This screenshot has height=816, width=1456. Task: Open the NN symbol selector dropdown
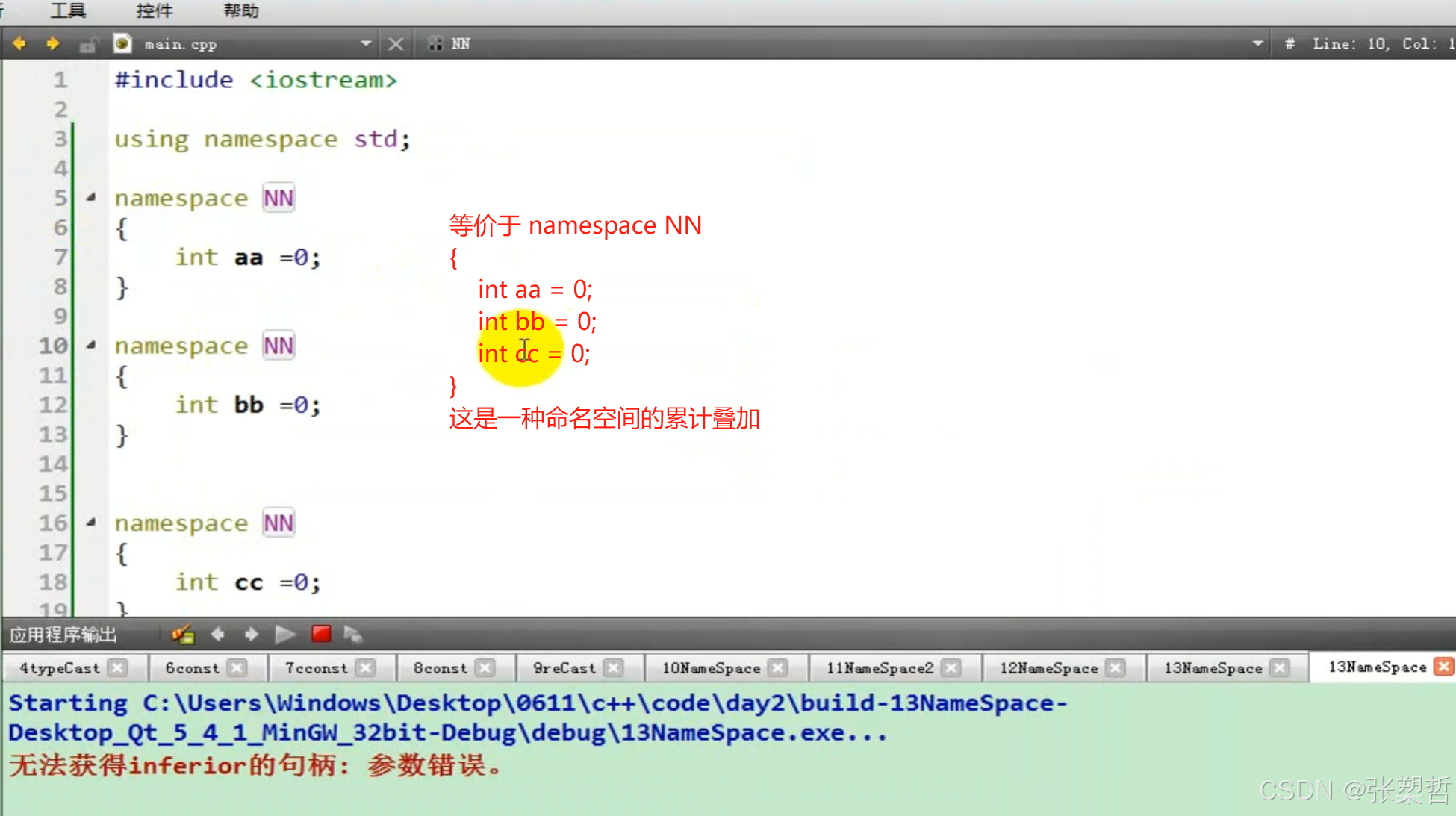pos(1257,44)
